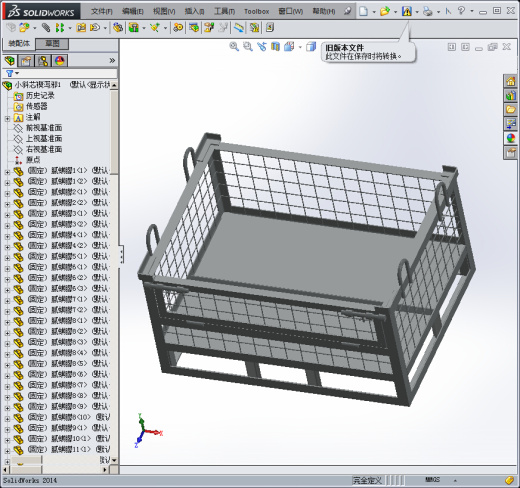Open the PropertyManager tab icon

coord(26,61)
